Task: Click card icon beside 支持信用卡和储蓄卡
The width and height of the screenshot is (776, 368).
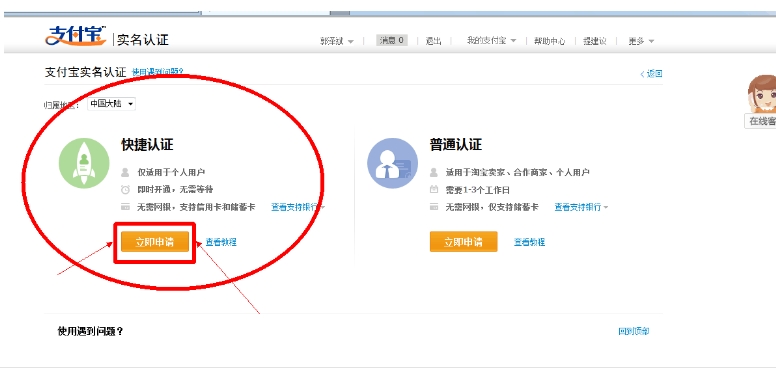Action: tap(126, 207)
